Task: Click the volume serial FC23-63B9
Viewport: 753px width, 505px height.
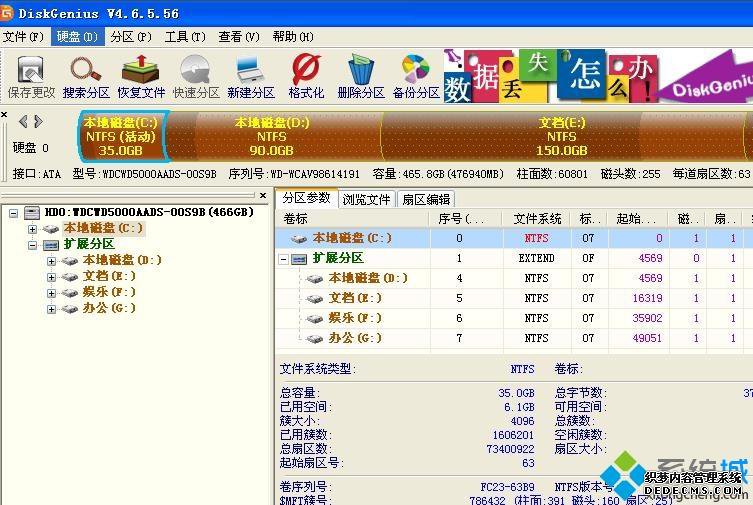Action: click(x=507, y=487)
